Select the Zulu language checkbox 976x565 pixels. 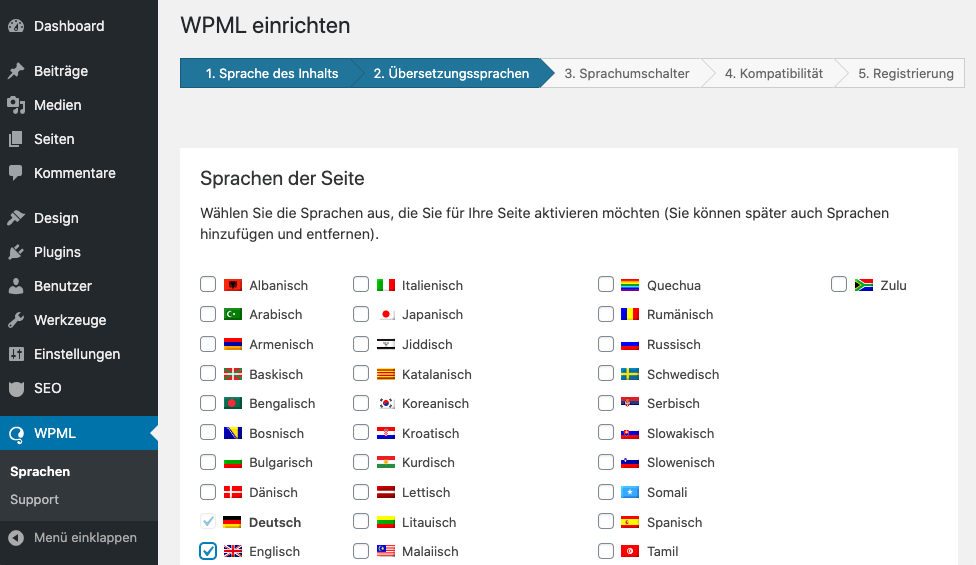pyautogui.click(x=839, y=285)
